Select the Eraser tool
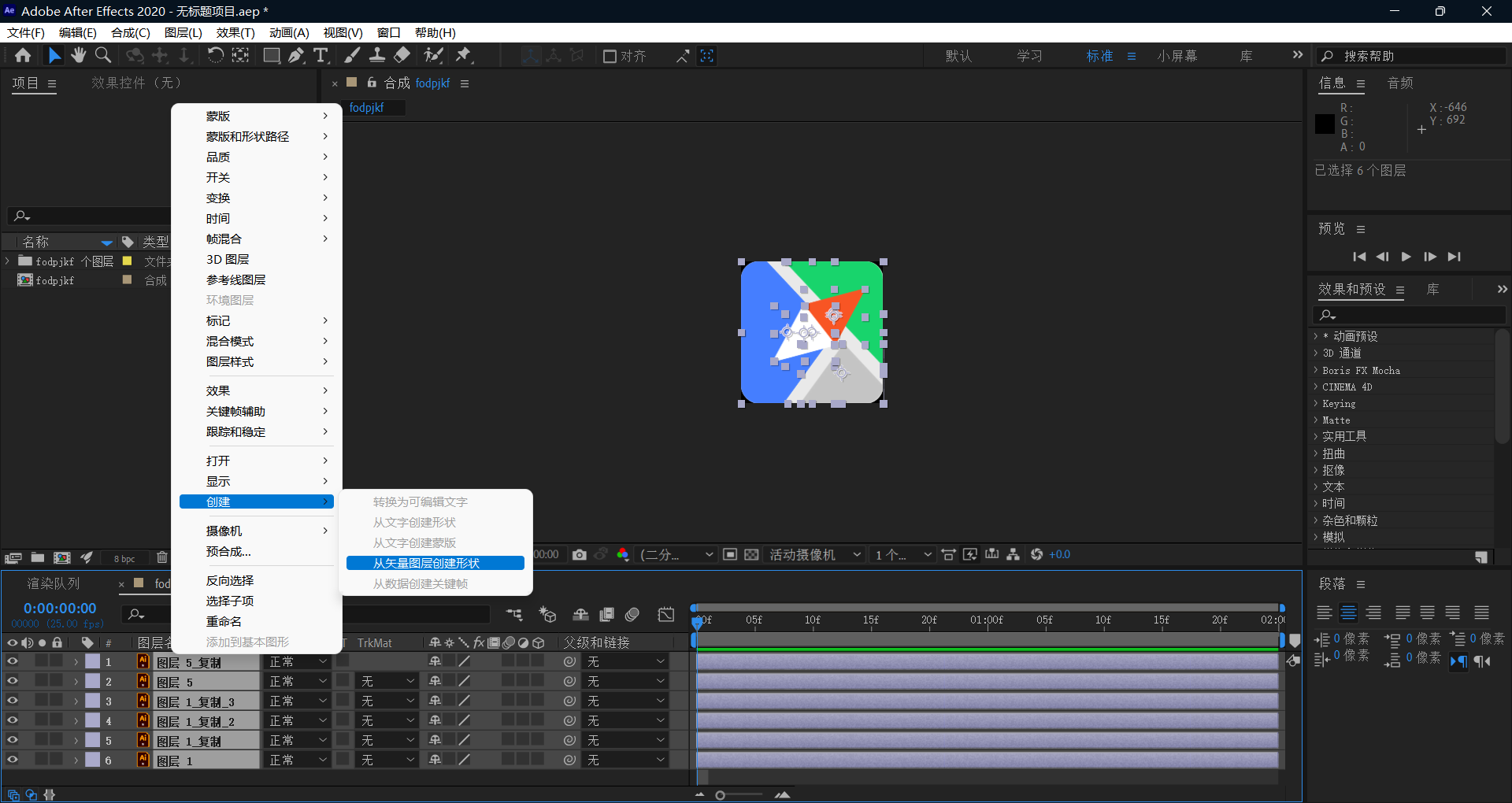The image size is (1512, 803). 402,55
